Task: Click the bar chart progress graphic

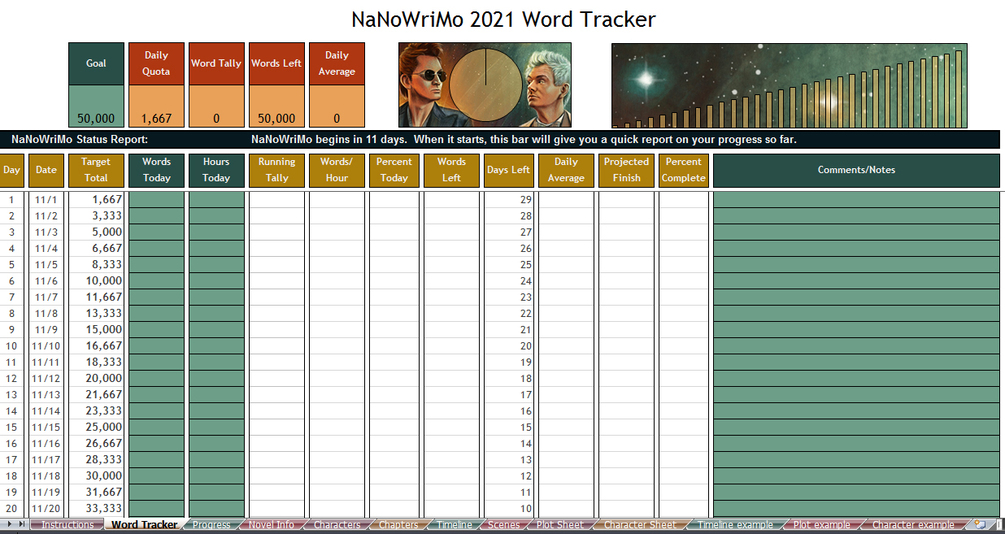Action: pyautogui.click(x=790, y=85)
